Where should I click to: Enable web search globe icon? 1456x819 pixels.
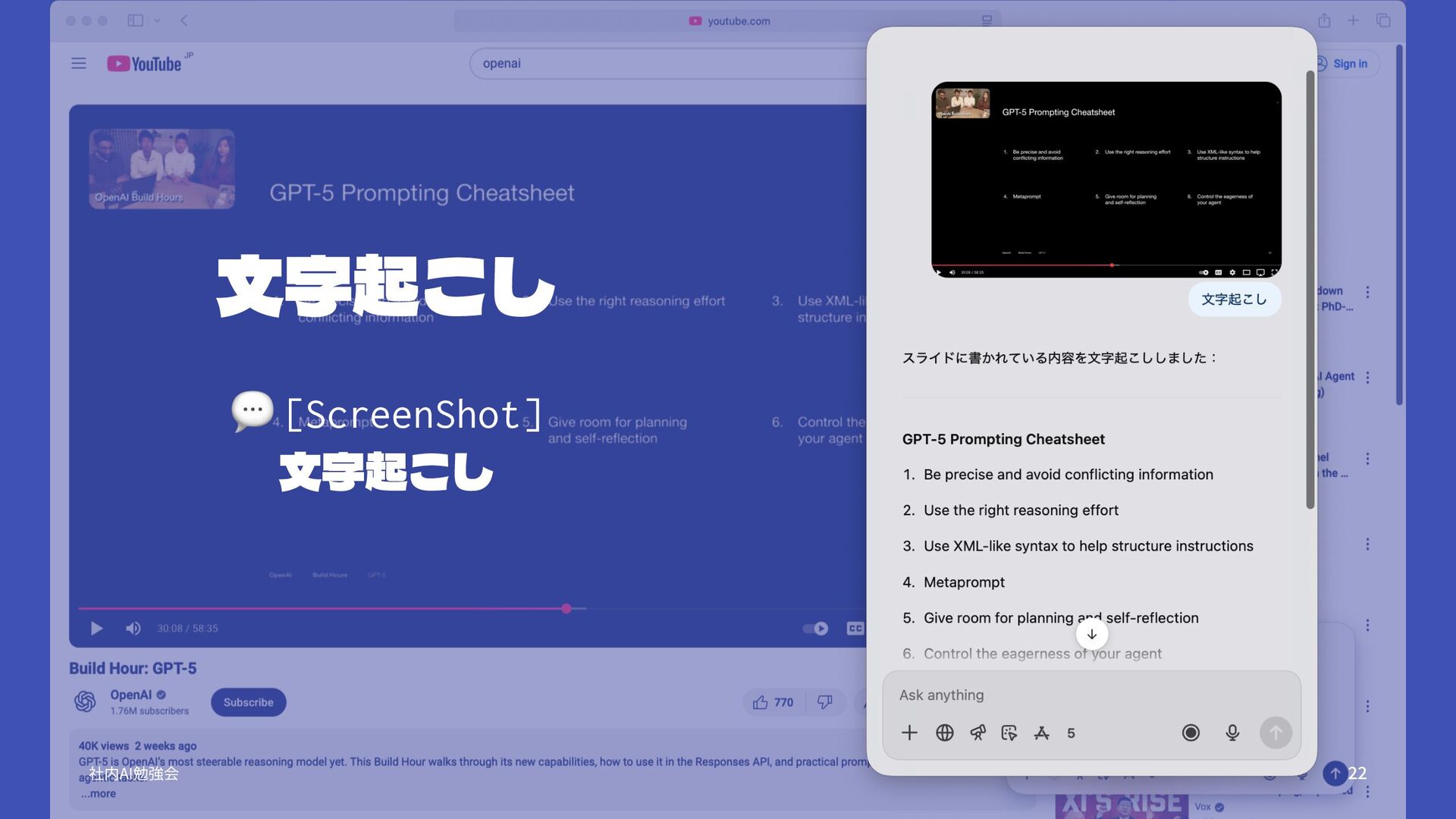click(x=944, y=733)
